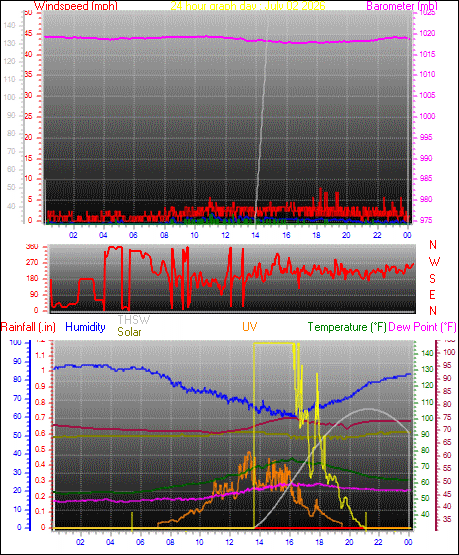Click hour 12 on bottom graph axis
459x555 pixels.
click(x=229, y=542)
